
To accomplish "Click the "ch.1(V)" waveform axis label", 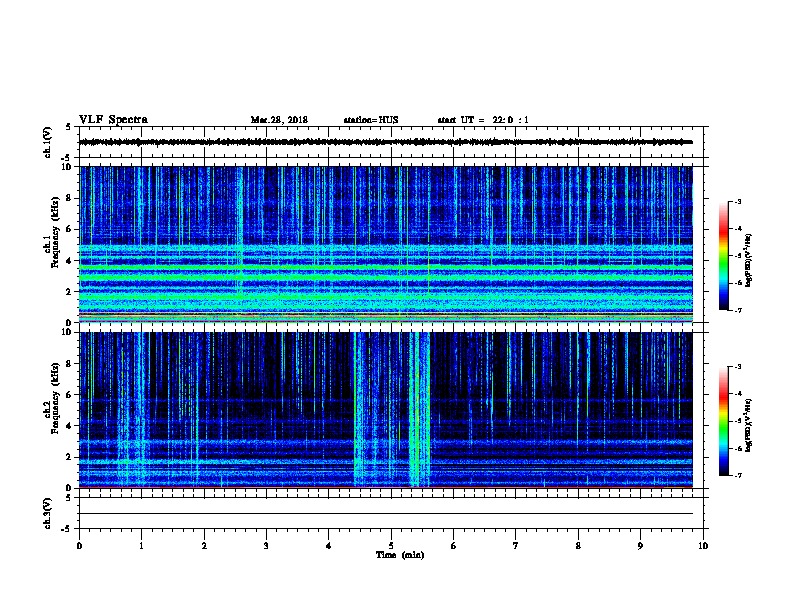I will click(48, 142).
